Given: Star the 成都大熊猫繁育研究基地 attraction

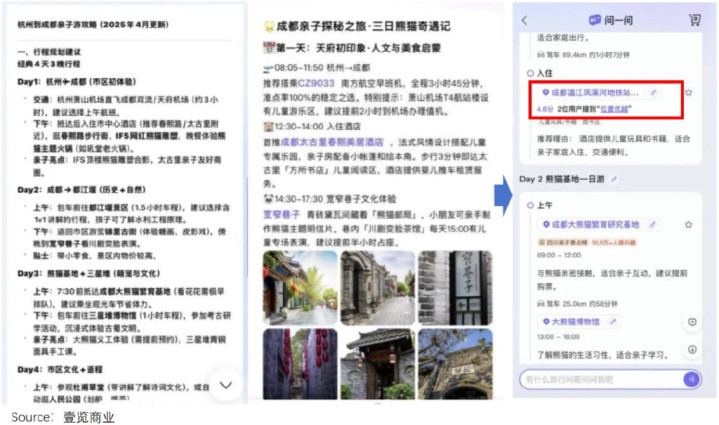Looking at the screenshot, I should tap(688, 224).
